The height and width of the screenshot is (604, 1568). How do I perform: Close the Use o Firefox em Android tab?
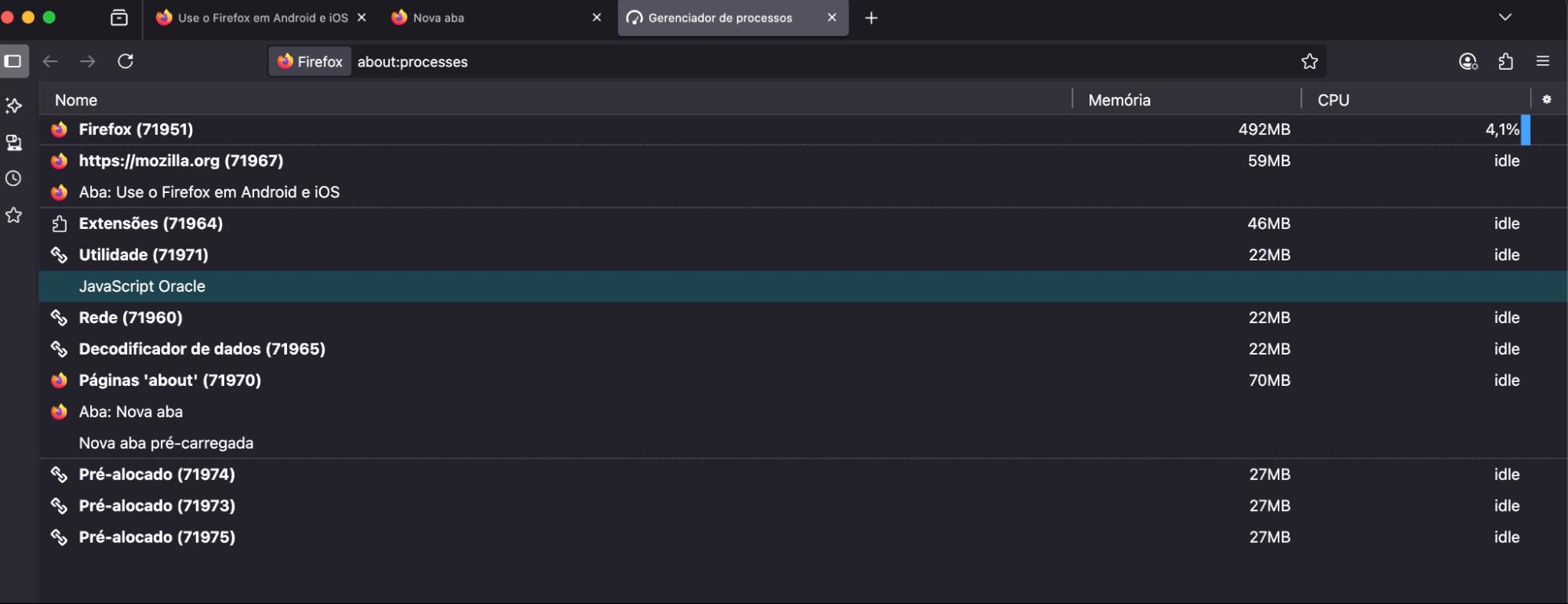tap(362, 17)
